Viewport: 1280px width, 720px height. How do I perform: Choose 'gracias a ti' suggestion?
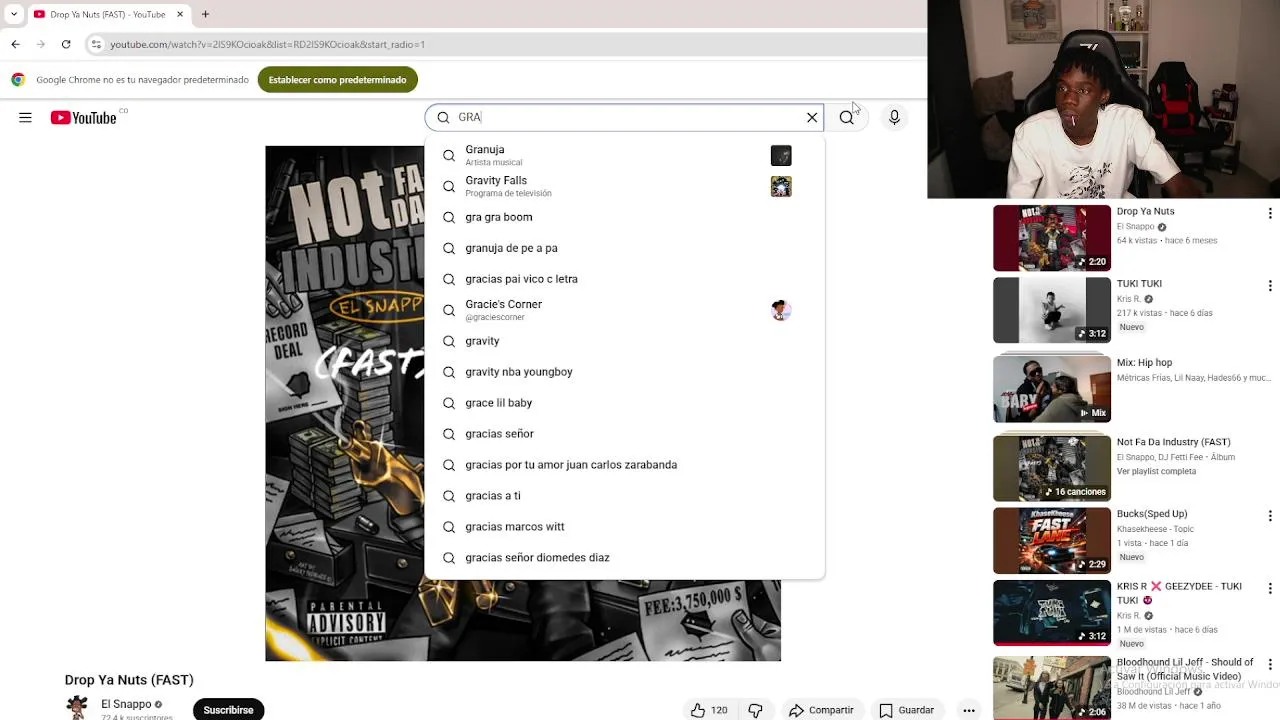click(x=624, y=496)
